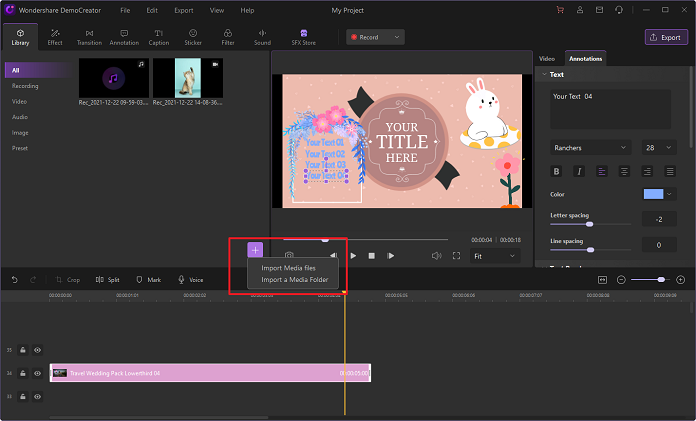
Task: Select the Recording library category
Action: 25,86
